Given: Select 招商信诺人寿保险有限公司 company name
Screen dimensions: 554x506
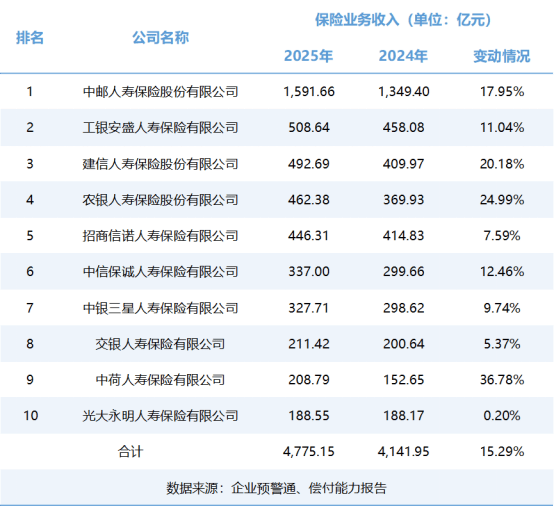Looking at the screenshot, I should (160, 236).
